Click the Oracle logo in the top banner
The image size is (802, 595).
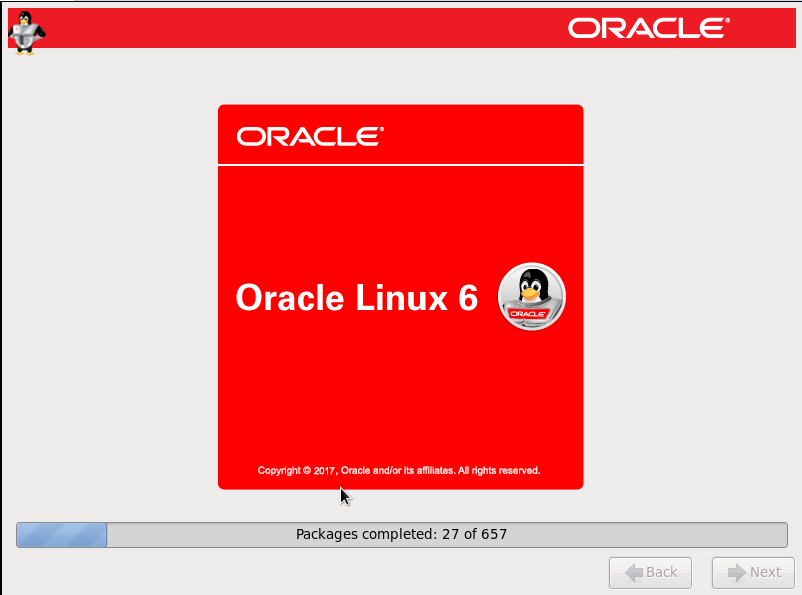coord(649,28)
